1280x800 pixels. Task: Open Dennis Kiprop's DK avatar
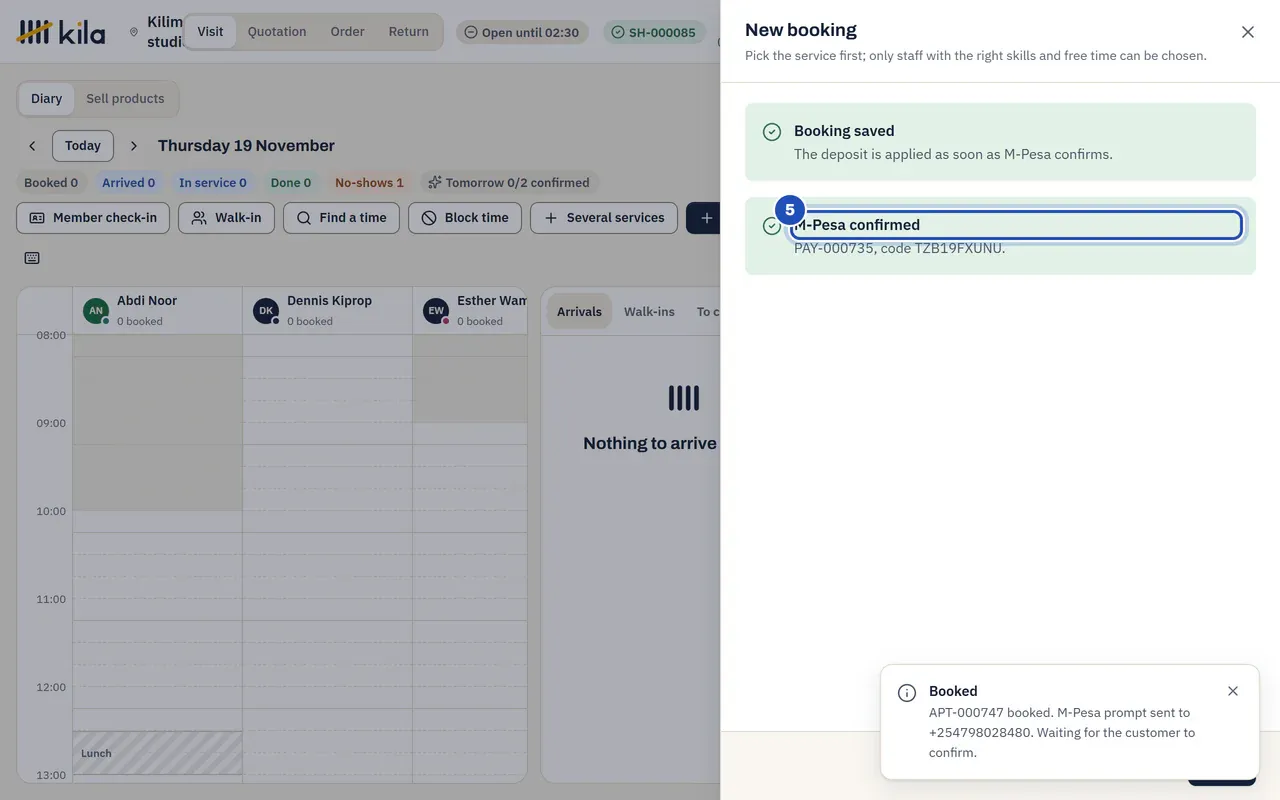[x=266, y=310]
